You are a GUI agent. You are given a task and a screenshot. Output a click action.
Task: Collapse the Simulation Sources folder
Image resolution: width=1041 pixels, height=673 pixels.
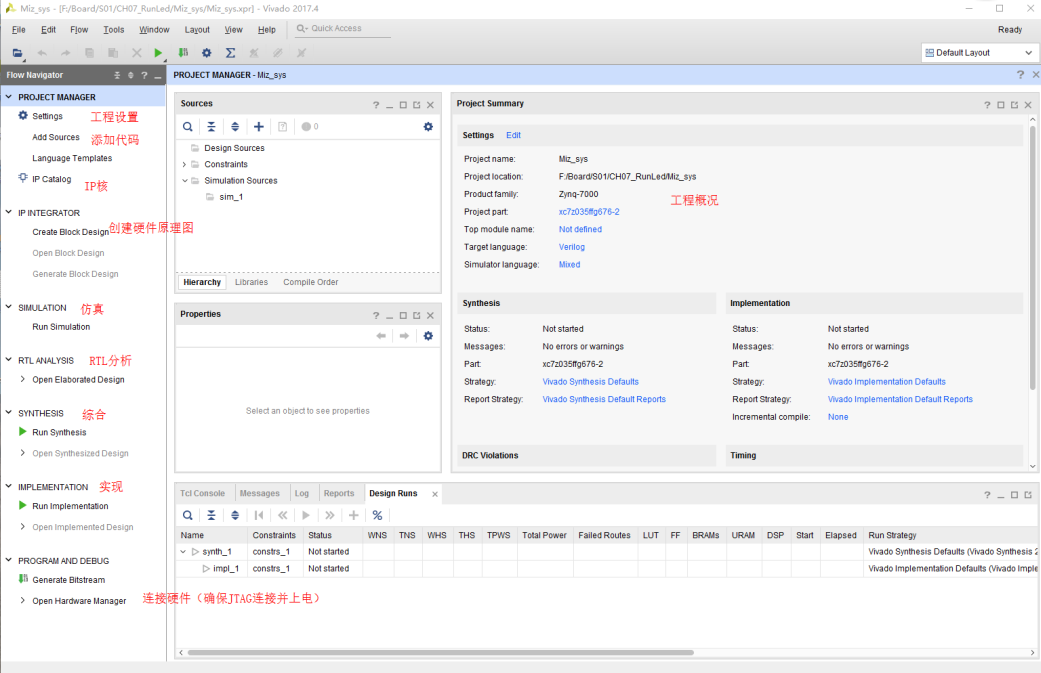tap(184, 181)
